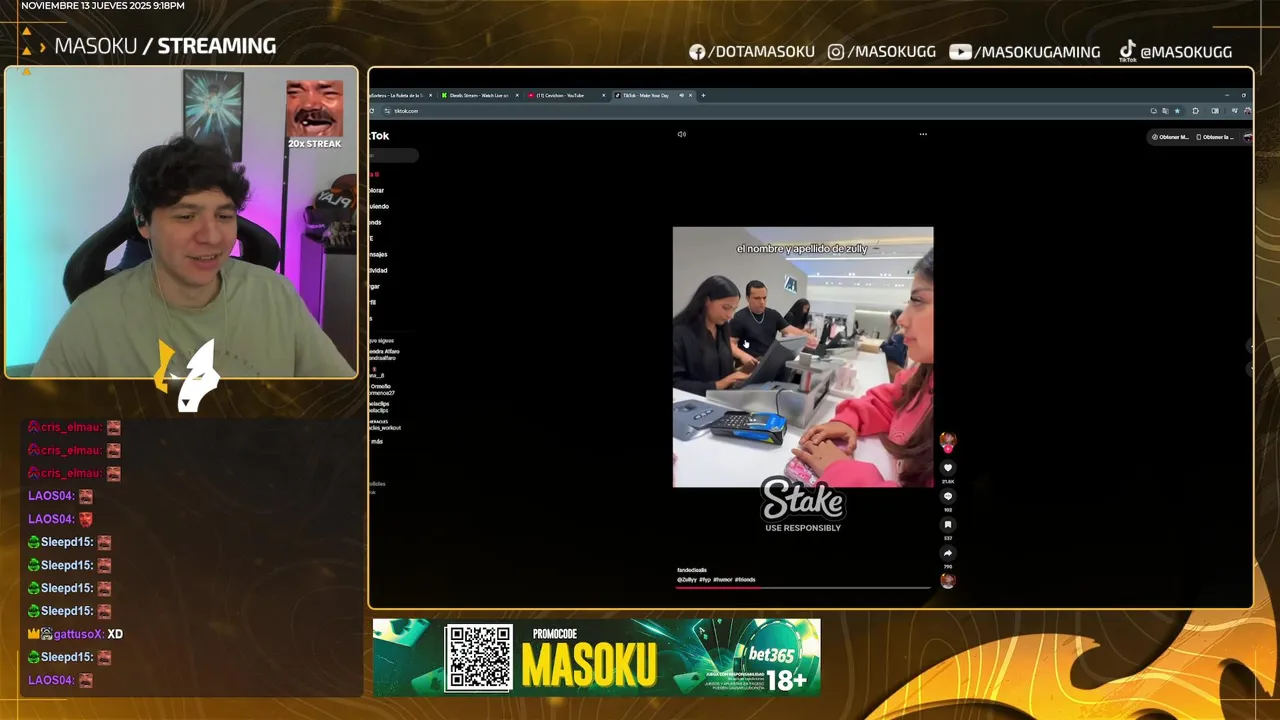The height and width of the screenshot is (720, 1280).
Task: Switch to La Ruleta sorteos tab
Action: [x=400, y=95]
